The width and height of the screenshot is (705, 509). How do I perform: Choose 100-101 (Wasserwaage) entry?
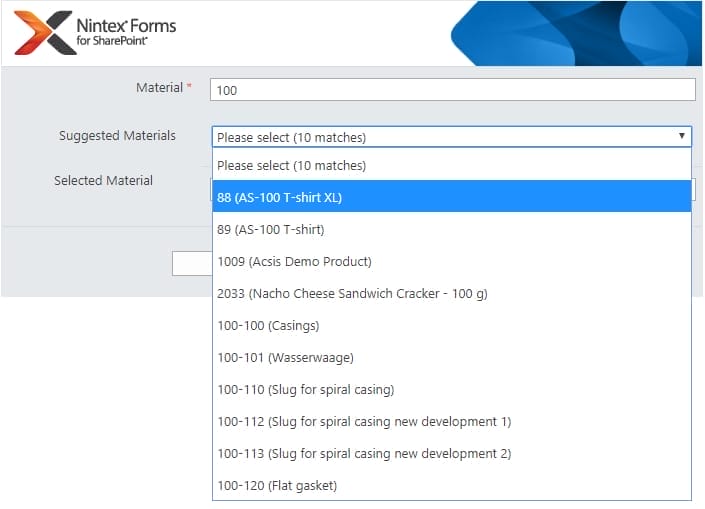[452, 357]
